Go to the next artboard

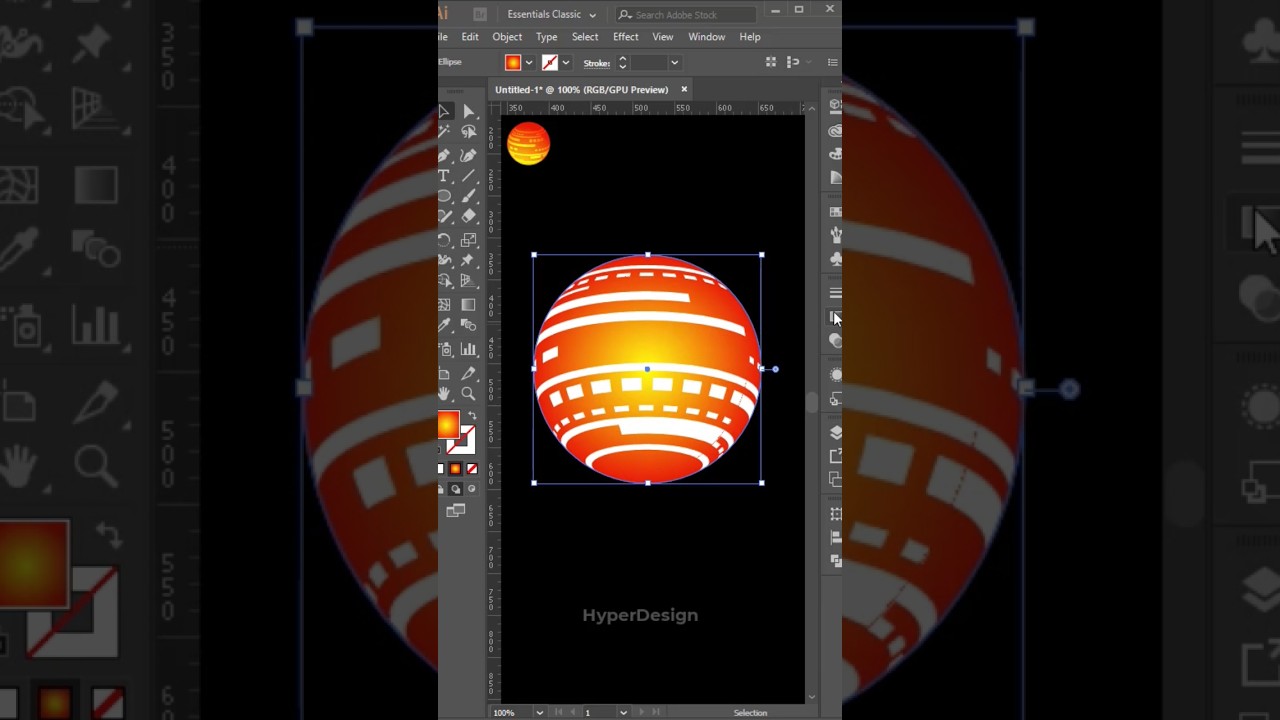pos(642,713)
